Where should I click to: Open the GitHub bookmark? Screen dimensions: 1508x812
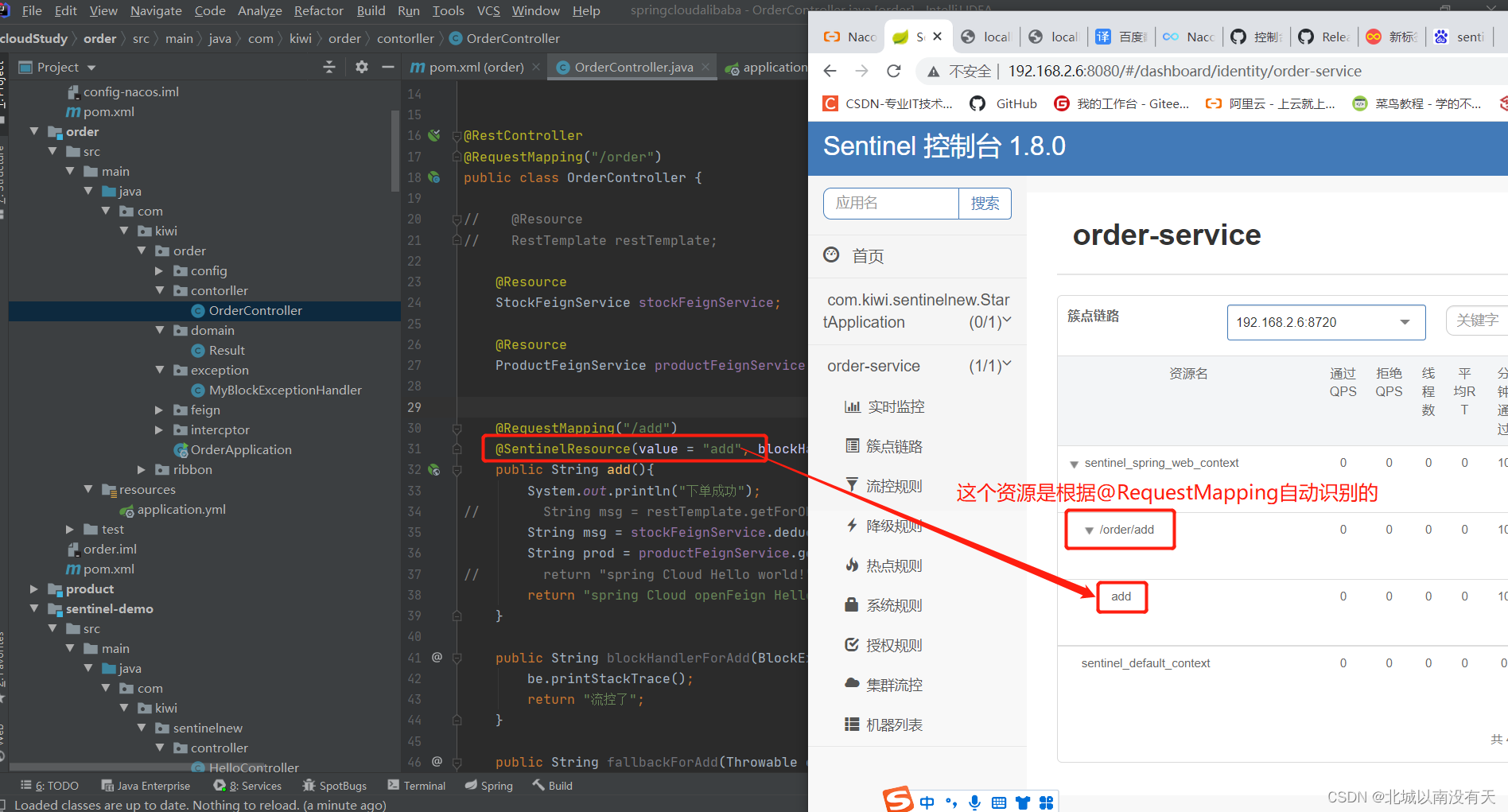1004,103
